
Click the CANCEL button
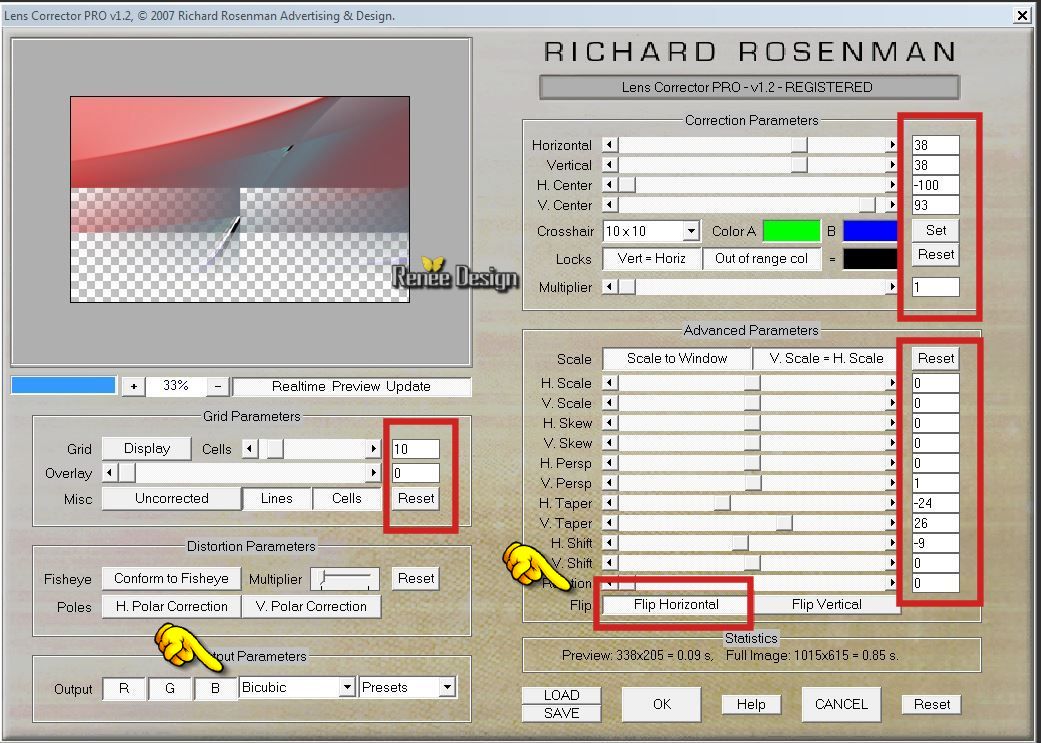(841, 704)
